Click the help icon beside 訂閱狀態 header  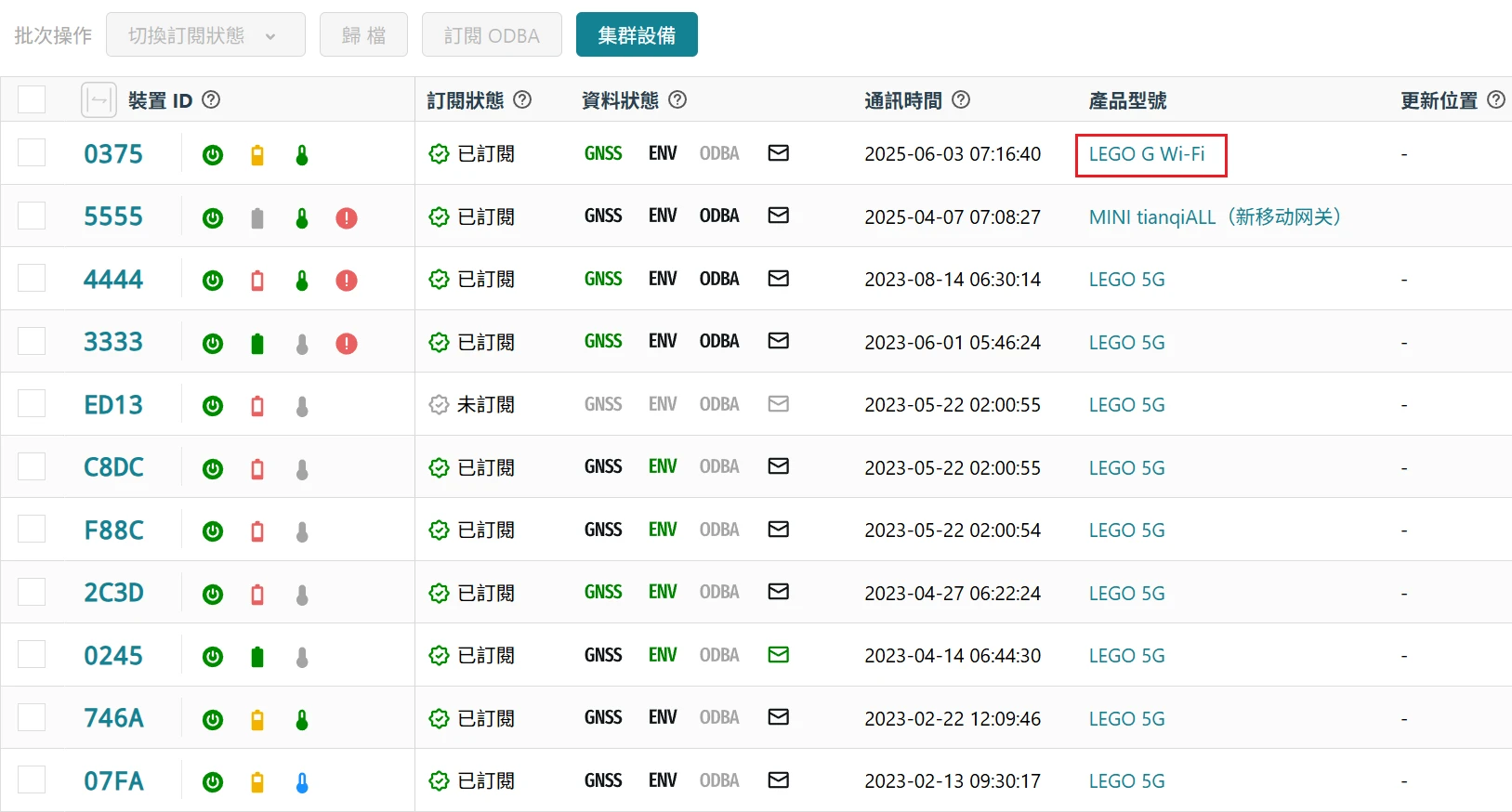click(523, 99)
